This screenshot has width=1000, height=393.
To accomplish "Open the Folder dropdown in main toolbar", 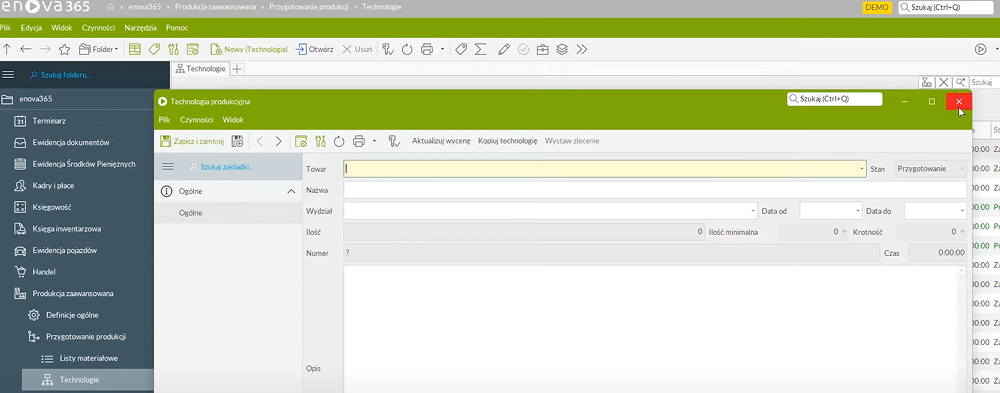I will [x=98, y=49].
